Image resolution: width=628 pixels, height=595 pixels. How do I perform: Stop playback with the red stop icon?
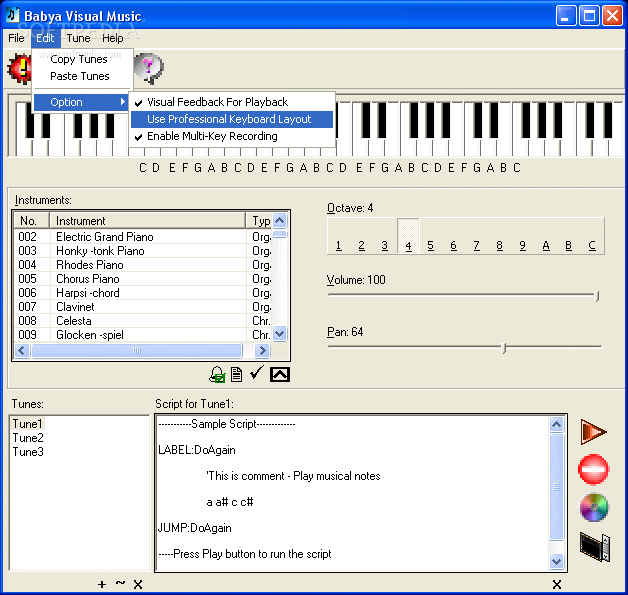[594, 469]
